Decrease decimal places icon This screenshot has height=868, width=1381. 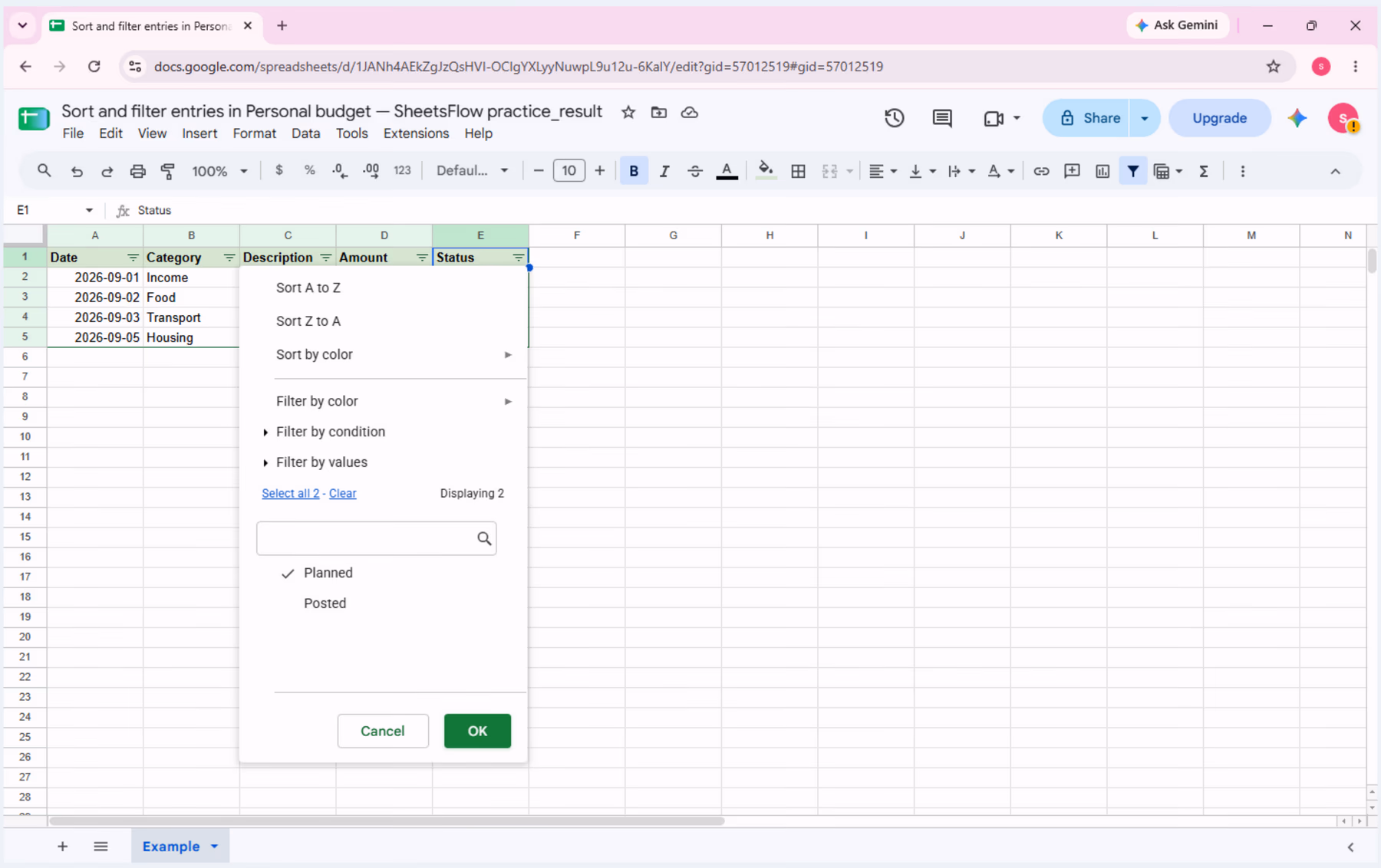pos(340,170)
